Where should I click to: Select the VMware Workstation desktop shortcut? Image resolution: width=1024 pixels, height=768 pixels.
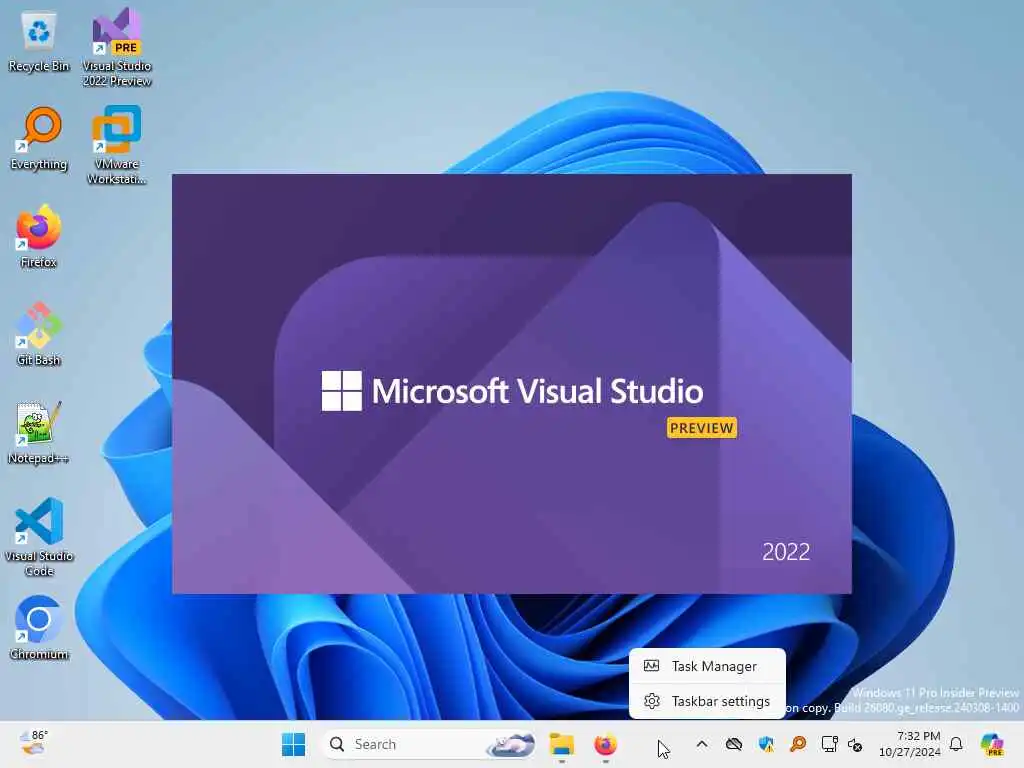pyautogui.click(x=117, y=145)
